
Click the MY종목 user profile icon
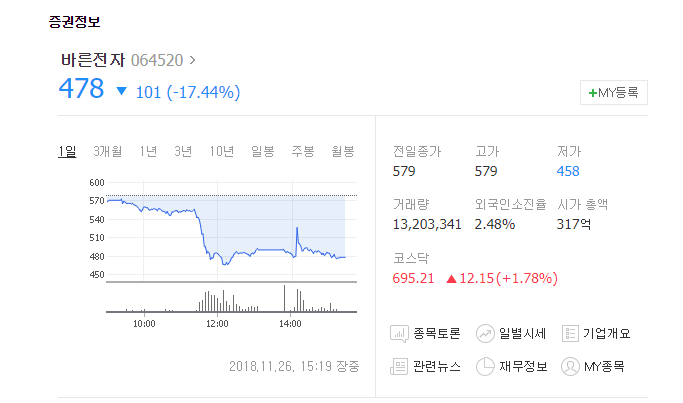point(570,366)
